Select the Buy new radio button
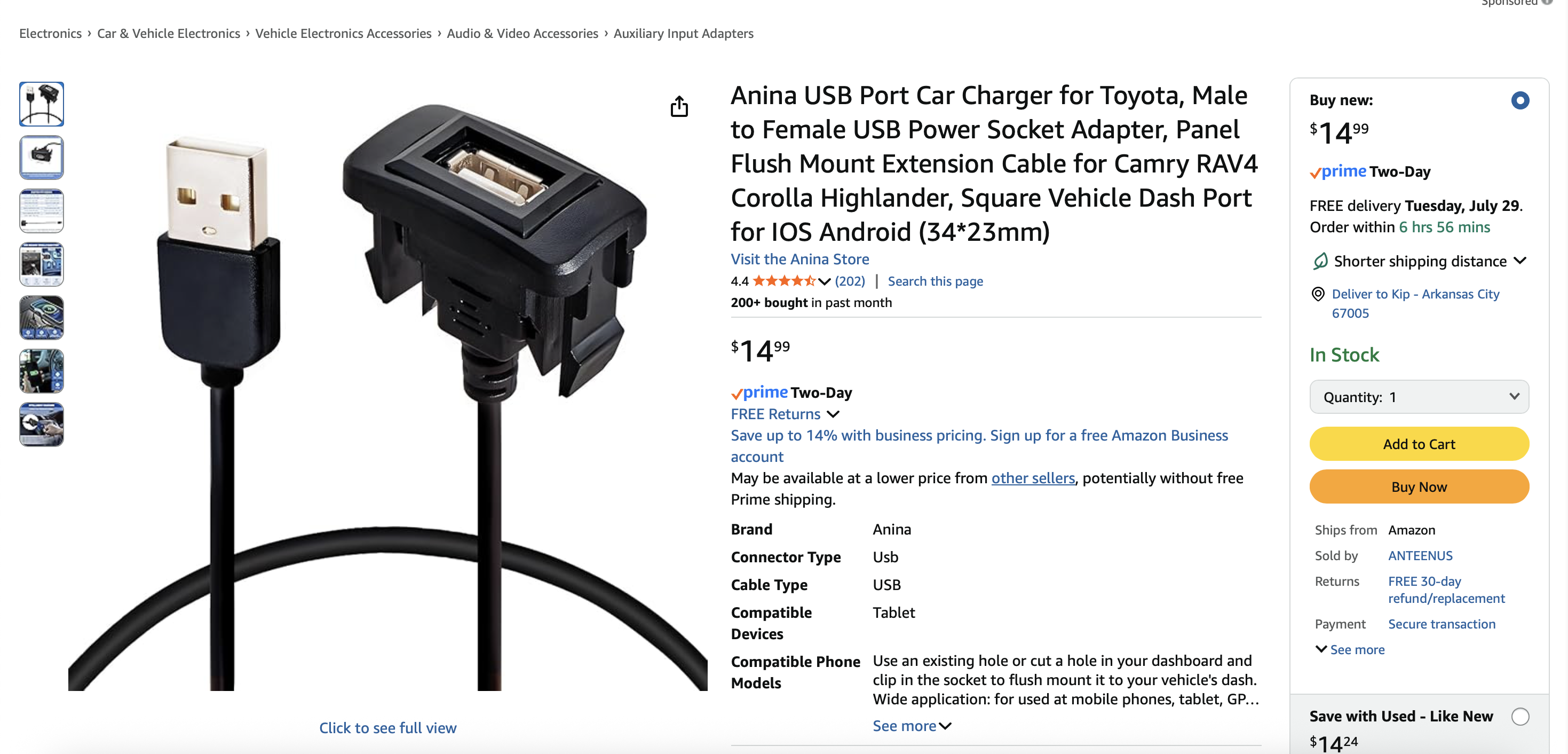 (x=1519, y=100)
